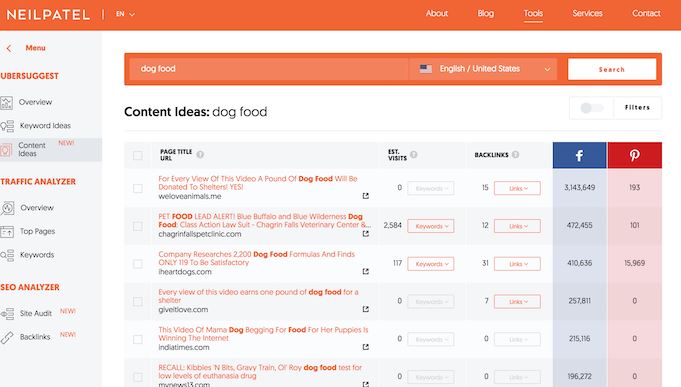The height and width of the screenshot is (387, 681).
Task: Select the Content Ideas sidebar icon
Action: (6, 150)
